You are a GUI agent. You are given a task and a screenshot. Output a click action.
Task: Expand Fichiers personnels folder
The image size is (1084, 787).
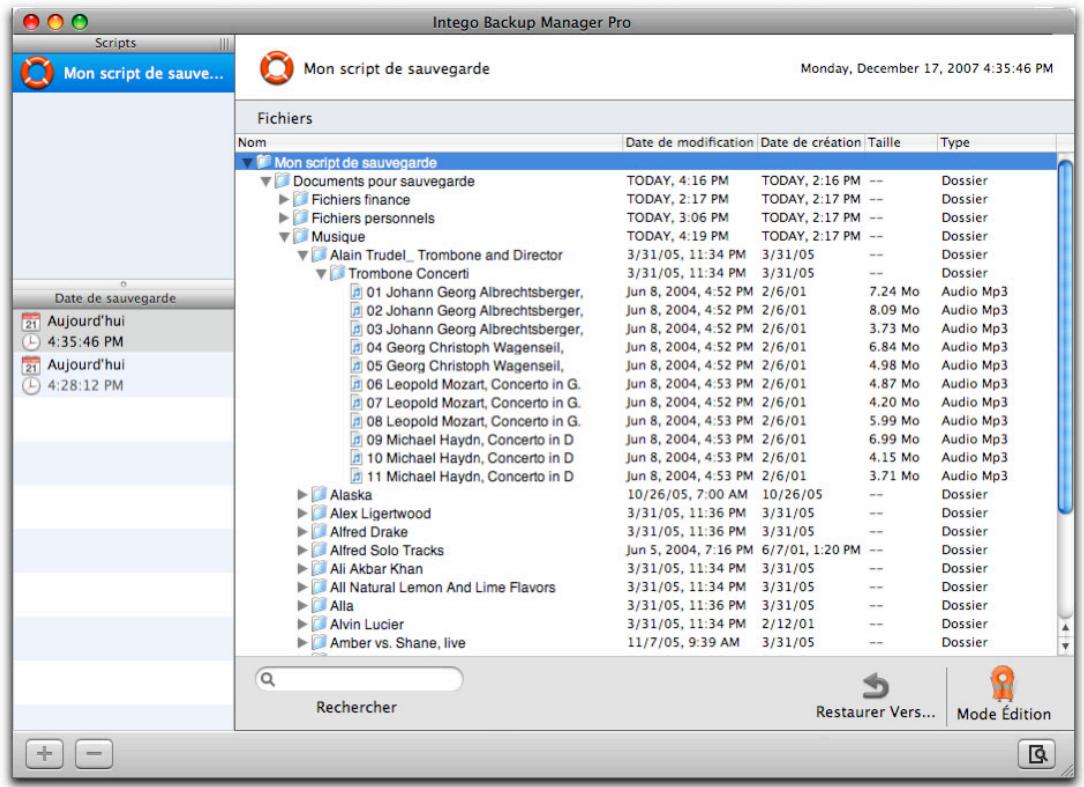[x=283, y=218]
